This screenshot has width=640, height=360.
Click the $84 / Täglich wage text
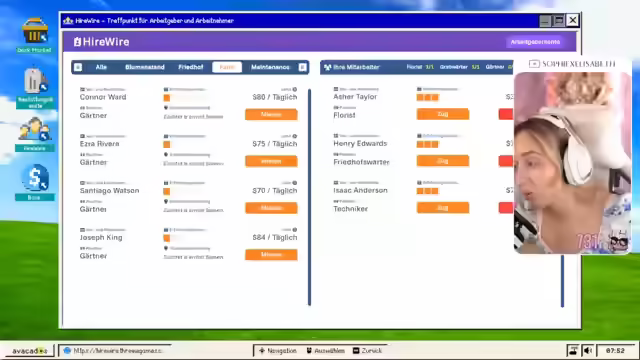275,237
